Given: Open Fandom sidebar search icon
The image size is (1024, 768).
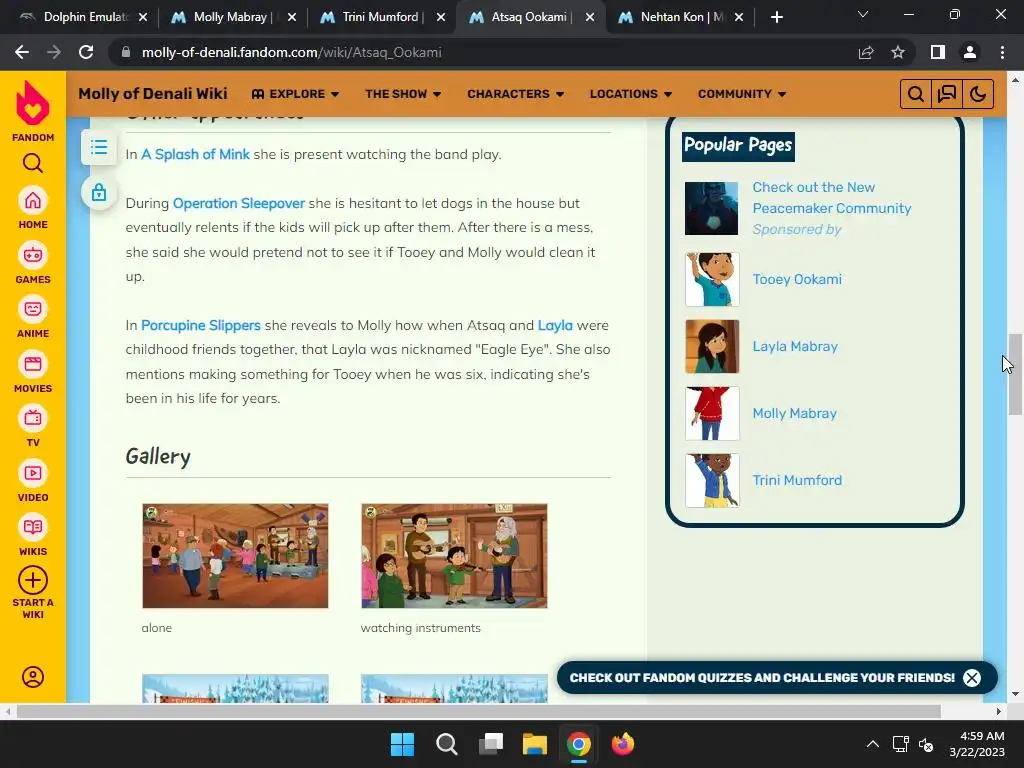Looking at the screenshot, I should coord(33,163).
